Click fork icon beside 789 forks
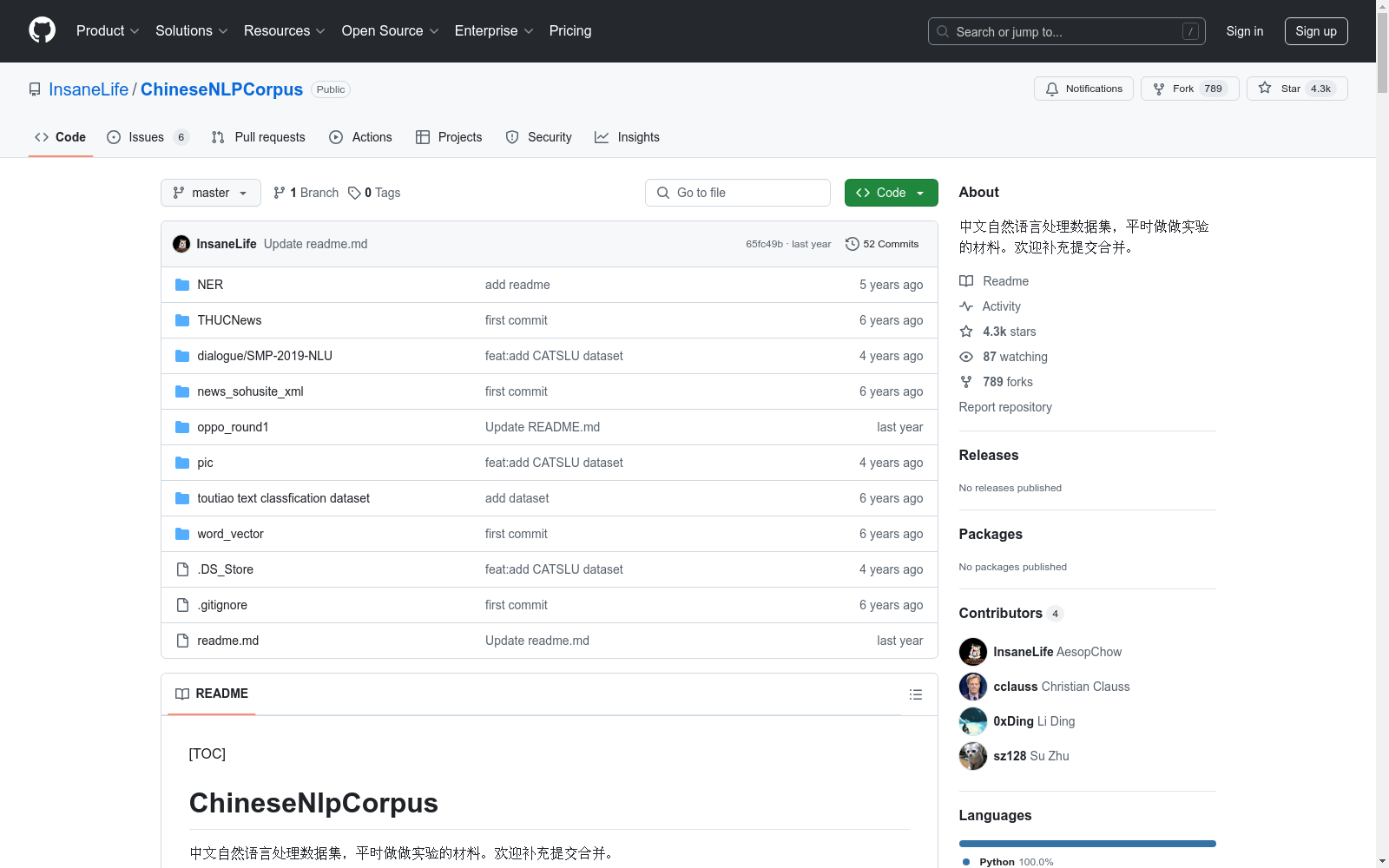Viewport: 1389px width, 868px height. click(966, 382)
